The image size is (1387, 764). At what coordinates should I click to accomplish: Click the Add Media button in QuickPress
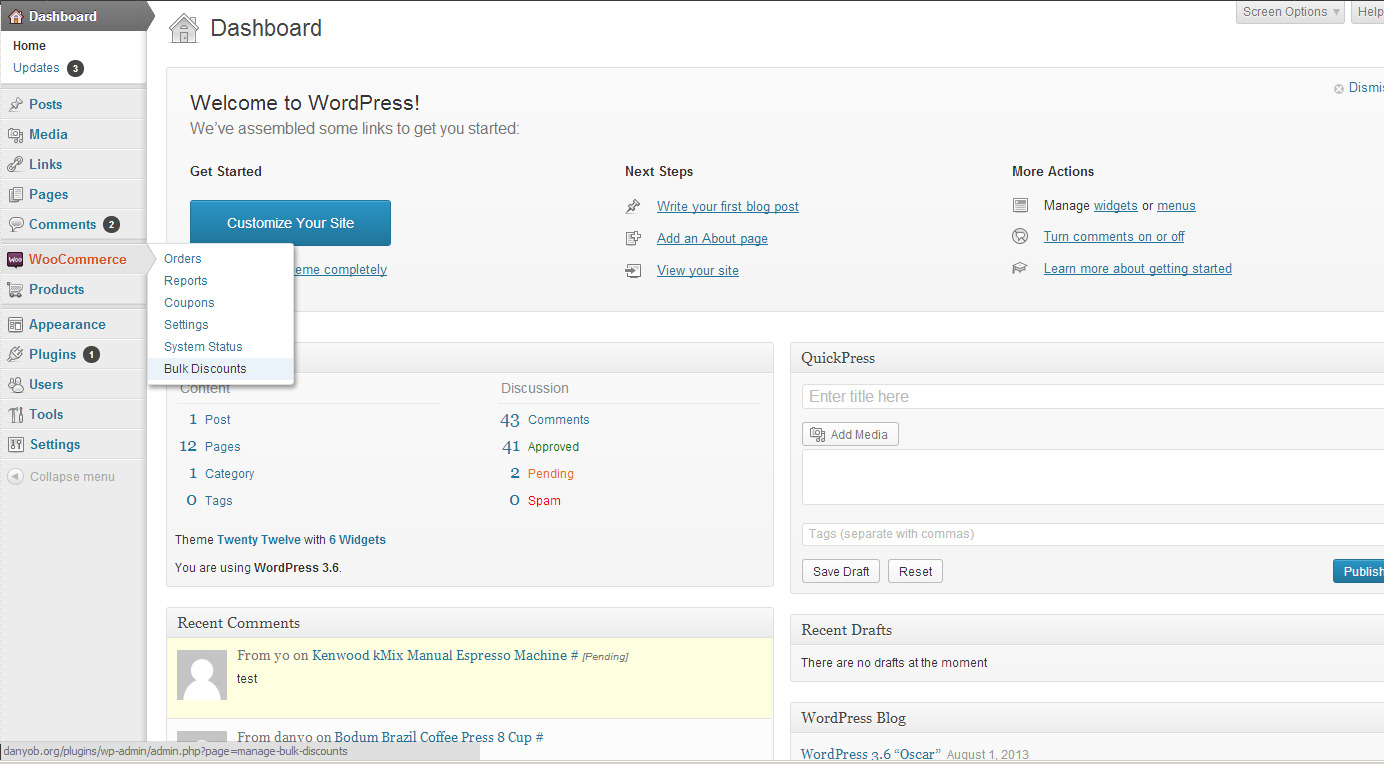(x=850, y=434)
